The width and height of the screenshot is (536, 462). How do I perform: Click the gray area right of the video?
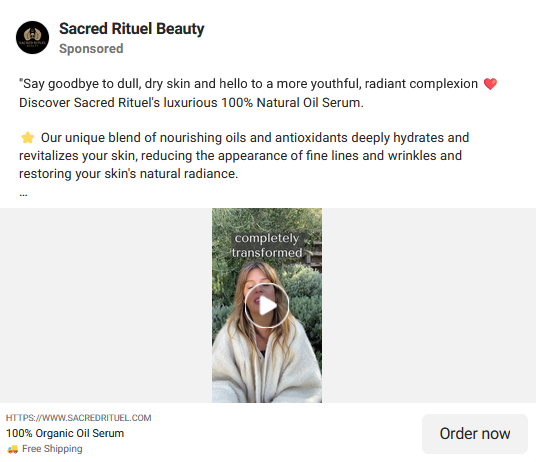tap(429, 305)
